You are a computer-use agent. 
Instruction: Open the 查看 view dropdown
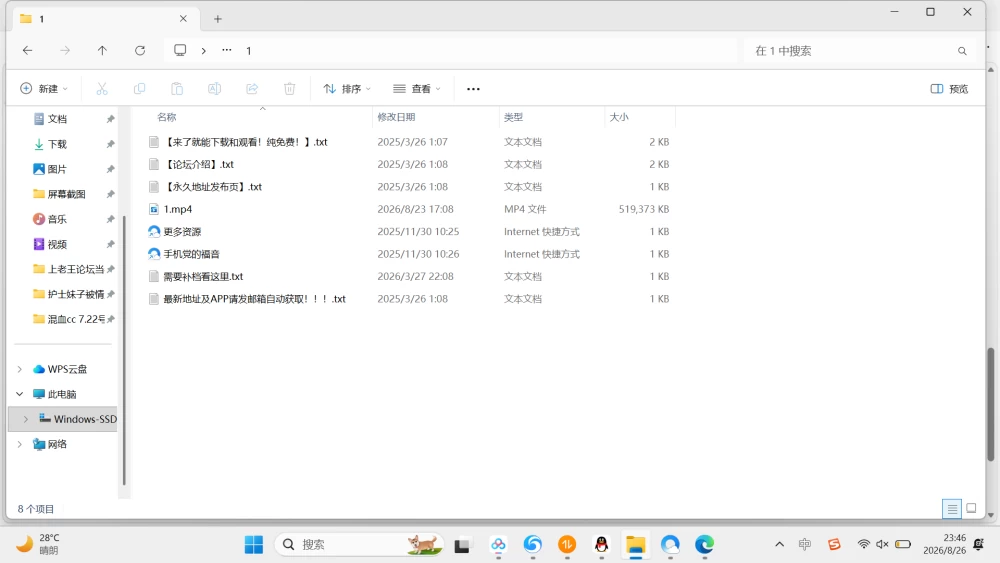click(417, 89)
